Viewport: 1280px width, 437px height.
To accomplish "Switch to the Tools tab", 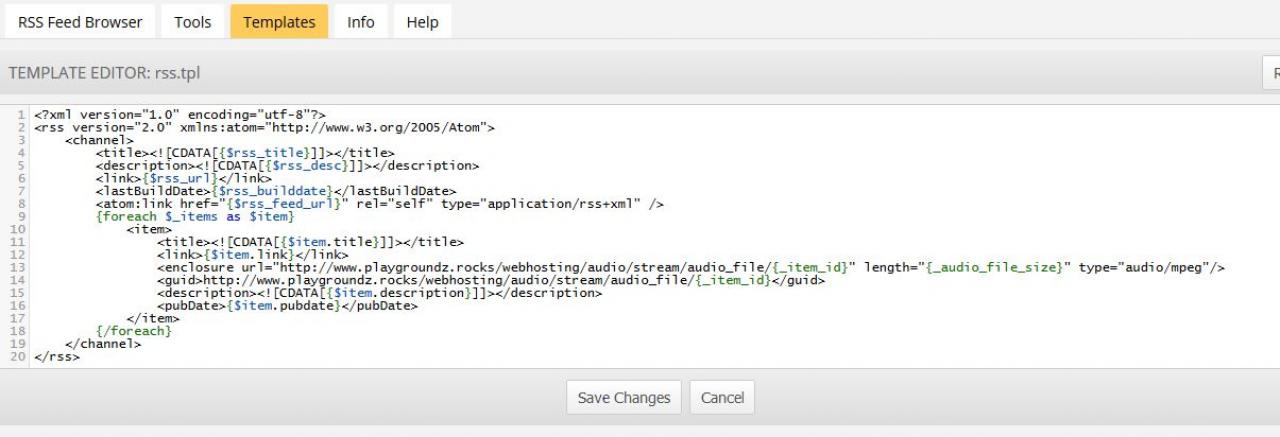I will pos(193,22).
